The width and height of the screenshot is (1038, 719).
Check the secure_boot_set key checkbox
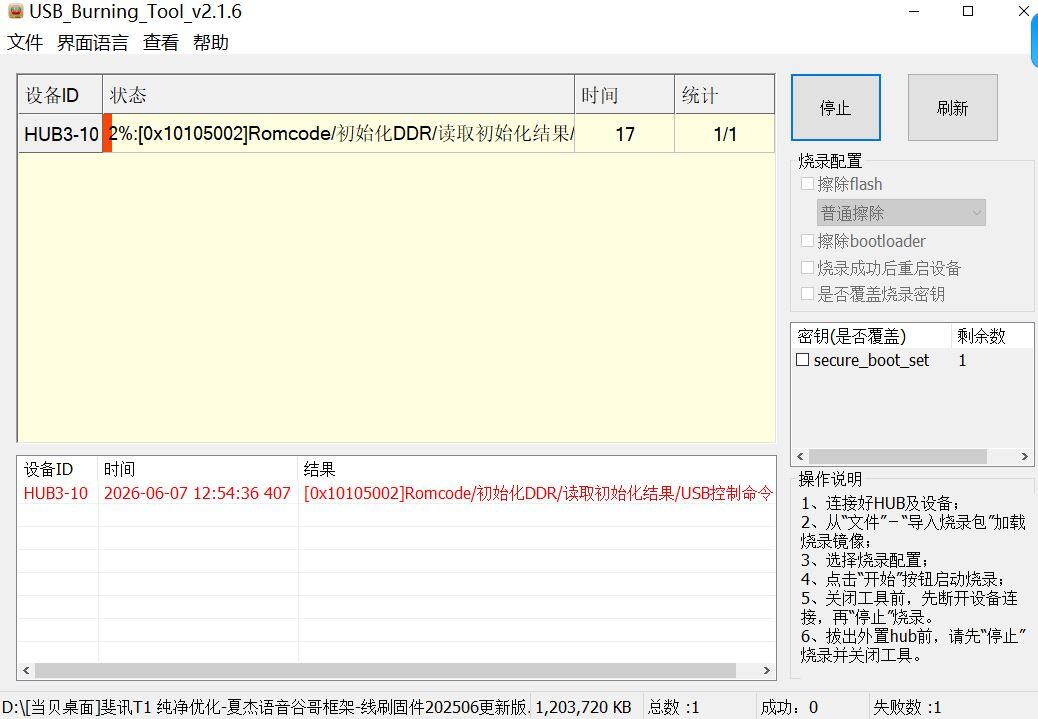802,360
